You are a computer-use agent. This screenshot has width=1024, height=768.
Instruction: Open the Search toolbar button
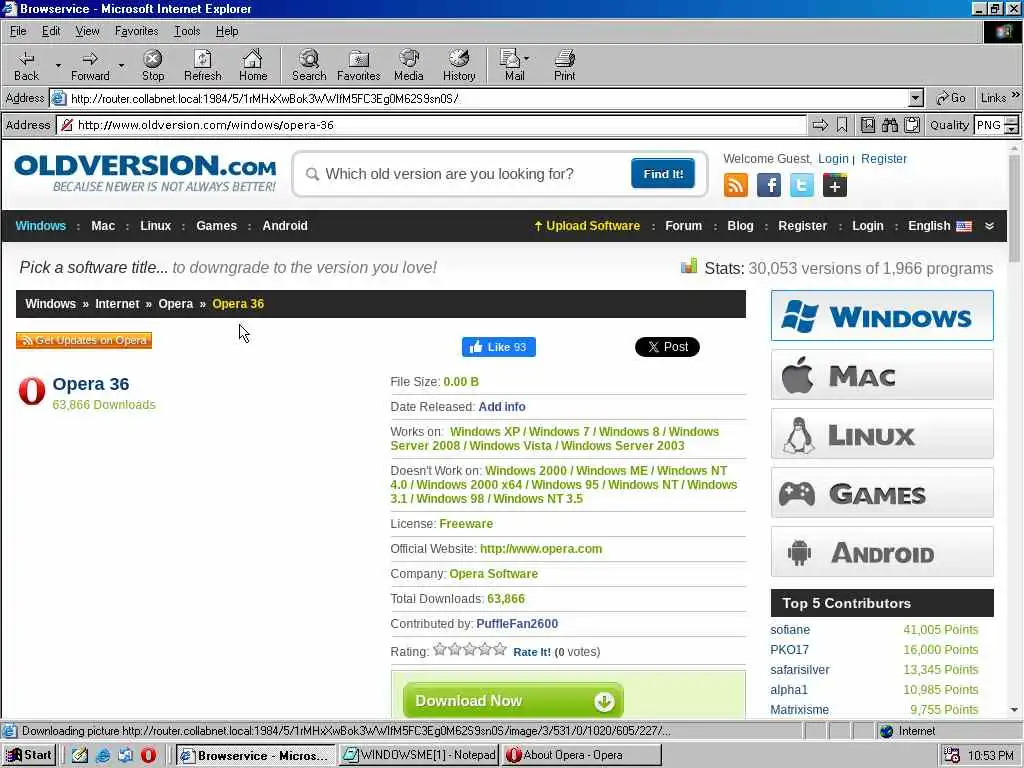pyautogui.click(x=309, y=65)
